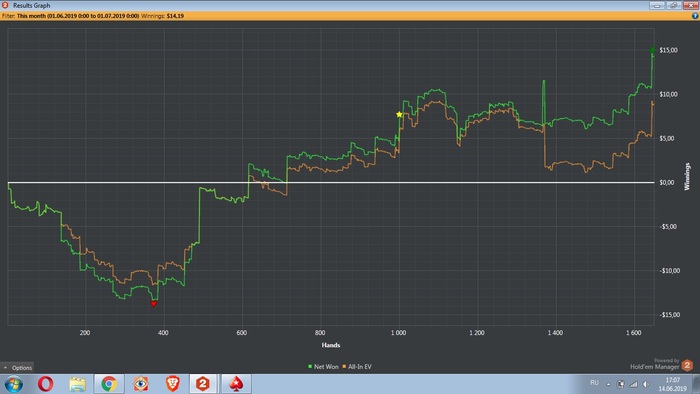Click the Results Graph title bar icon
The height and width of the screenshot is (394, 700).
(5, 5)
